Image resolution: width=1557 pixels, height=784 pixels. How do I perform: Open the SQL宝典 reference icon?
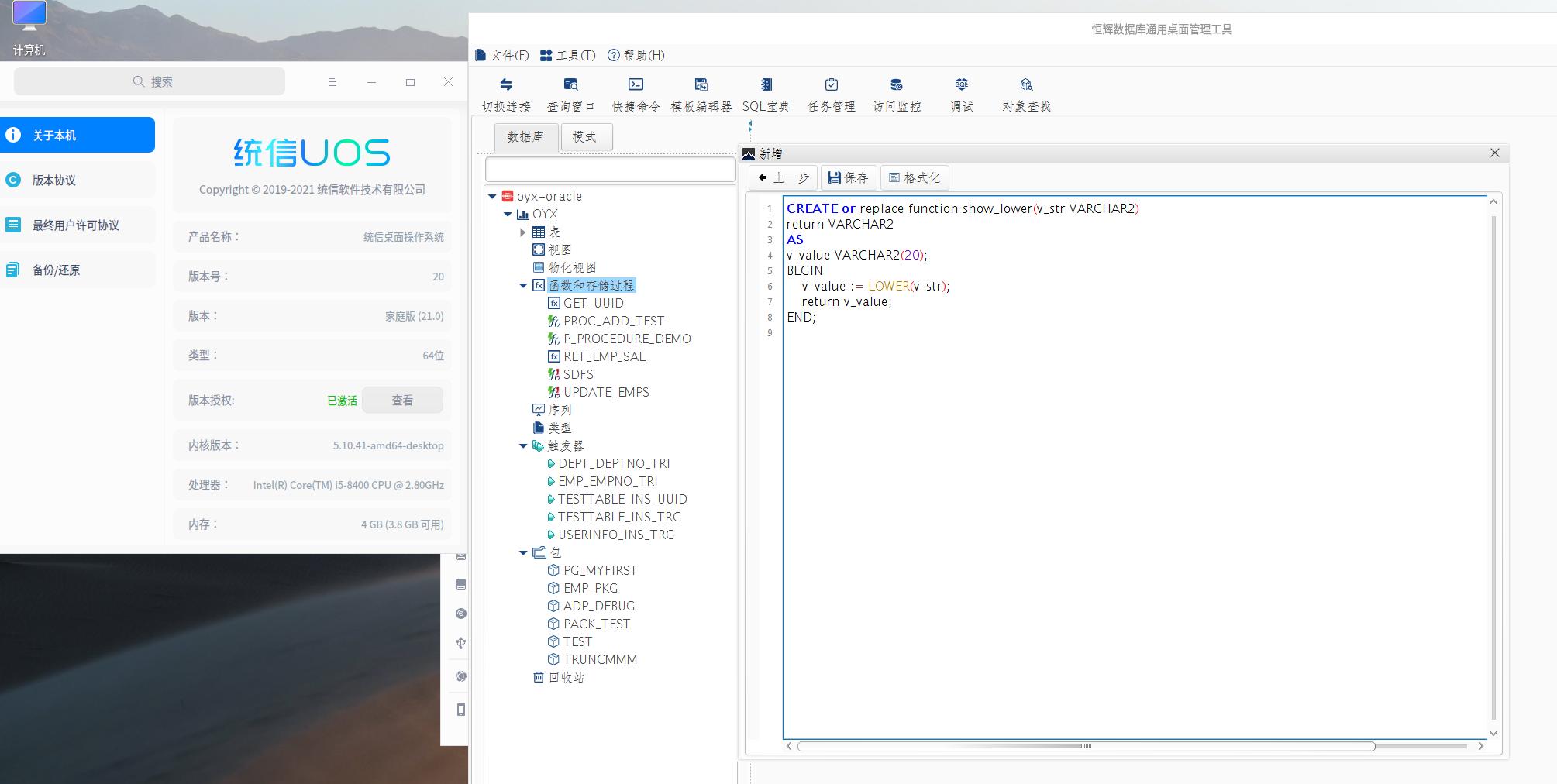[766, 84]
